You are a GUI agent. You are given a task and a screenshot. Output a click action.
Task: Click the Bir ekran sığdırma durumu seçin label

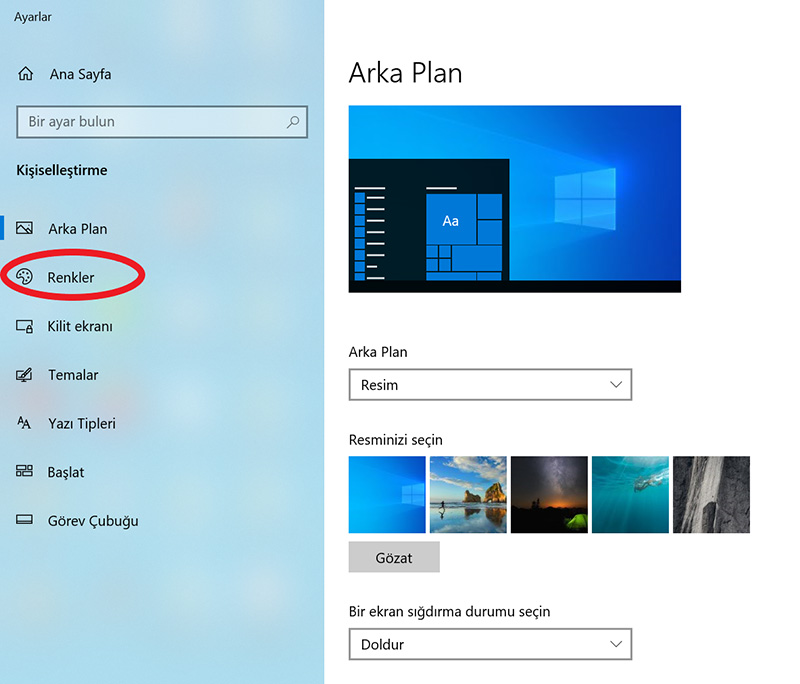(x=449, y=612)
